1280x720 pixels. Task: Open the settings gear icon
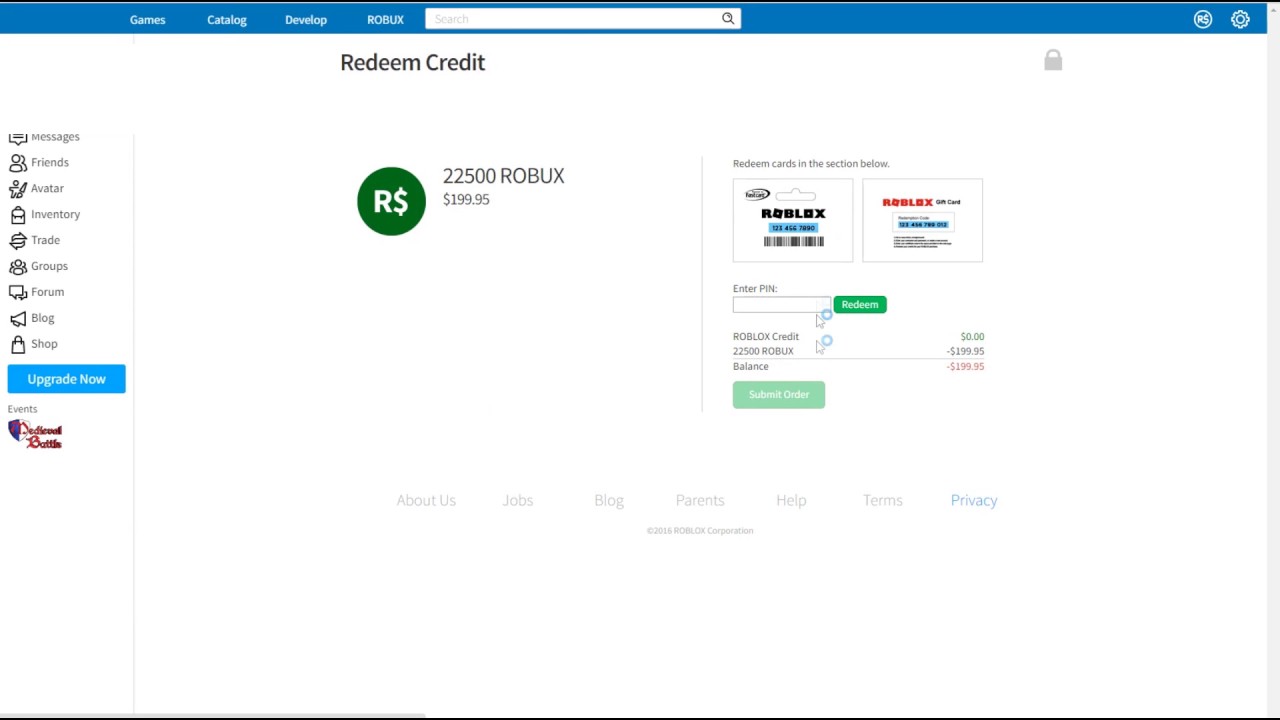1240,19
